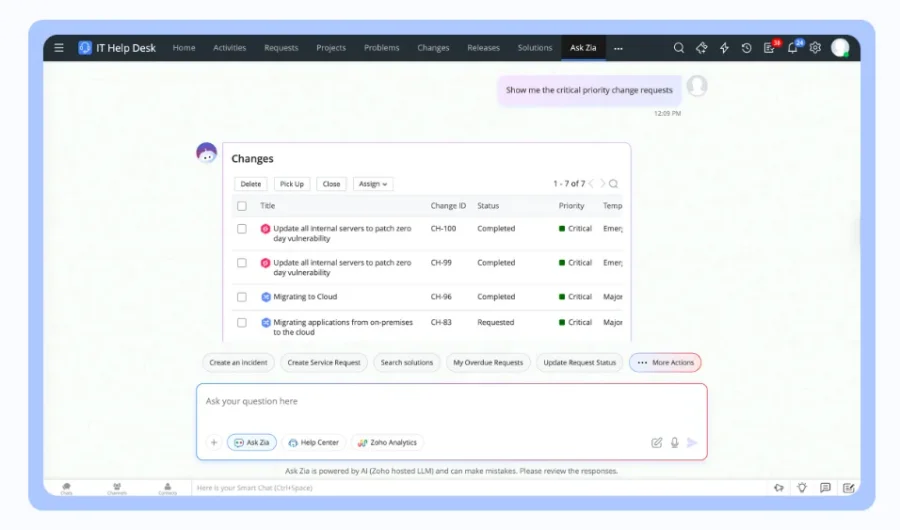Open the Solutions tab
The height and width of the screenshot is (530, 900).
535,48
